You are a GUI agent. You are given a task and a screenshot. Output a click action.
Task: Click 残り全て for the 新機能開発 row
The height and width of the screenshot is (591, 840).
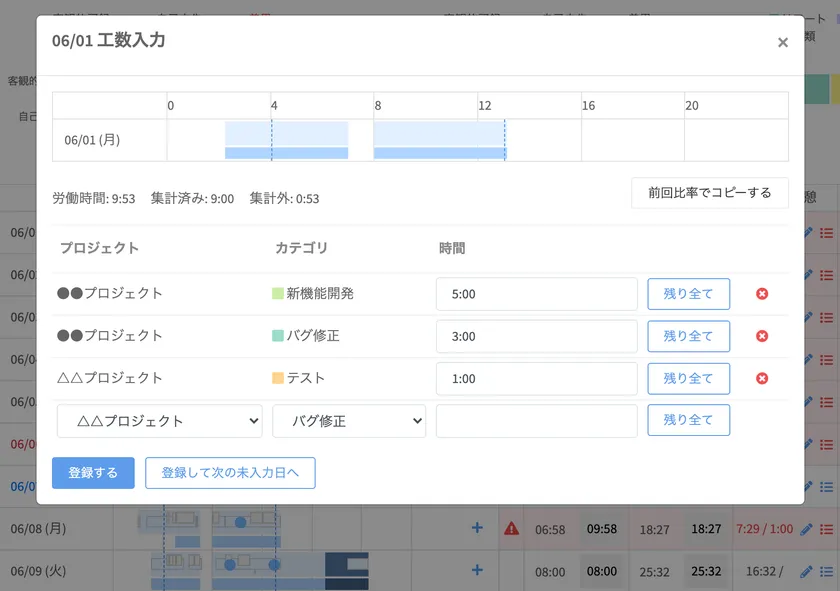click(688, 294)
